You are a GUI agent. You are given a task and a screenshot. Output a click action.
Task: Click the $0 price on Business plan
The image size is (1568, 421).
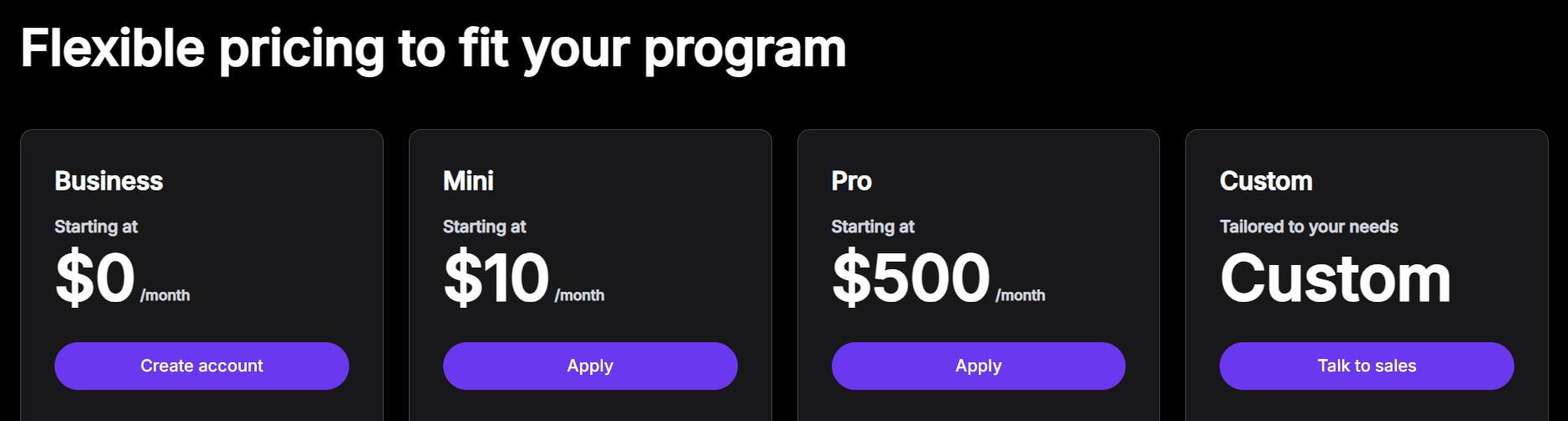95,278
